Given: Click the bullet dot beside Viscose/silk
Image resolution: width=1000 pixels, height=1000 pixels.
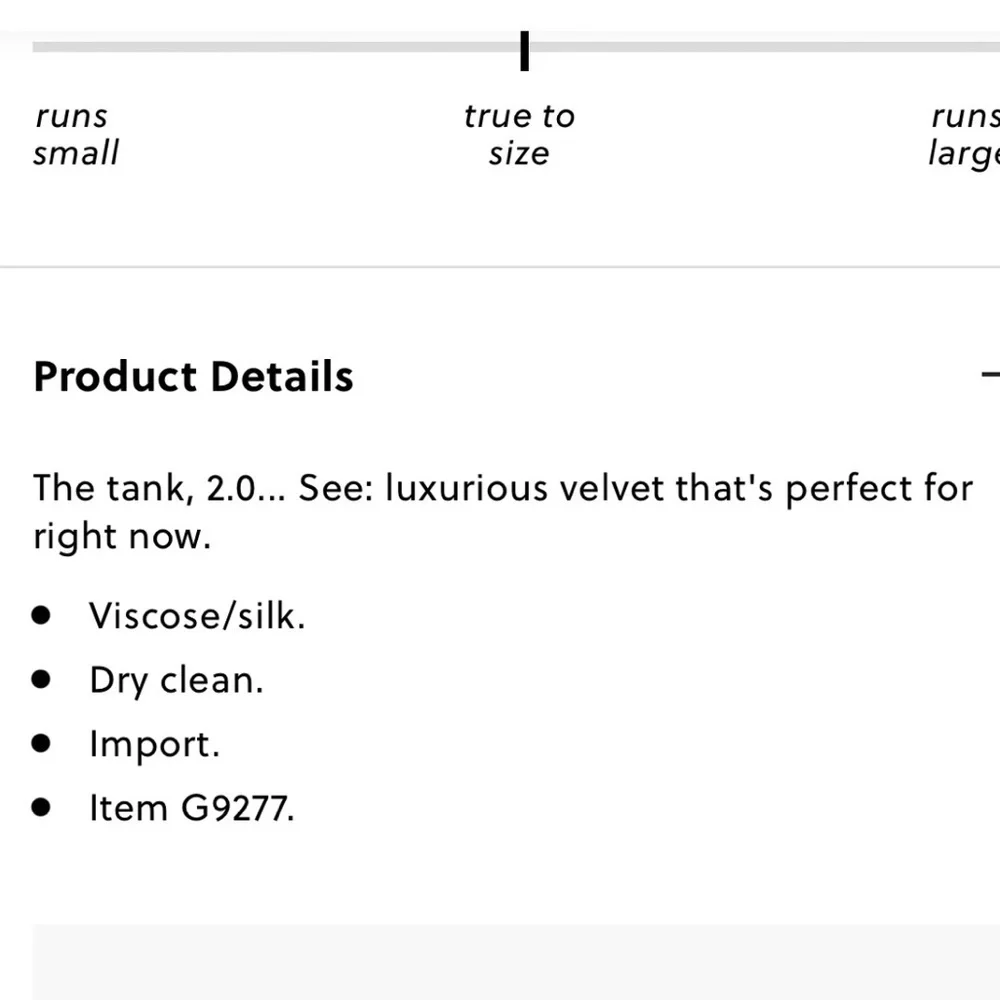Looking at the screenshot, I should point(41,615).
